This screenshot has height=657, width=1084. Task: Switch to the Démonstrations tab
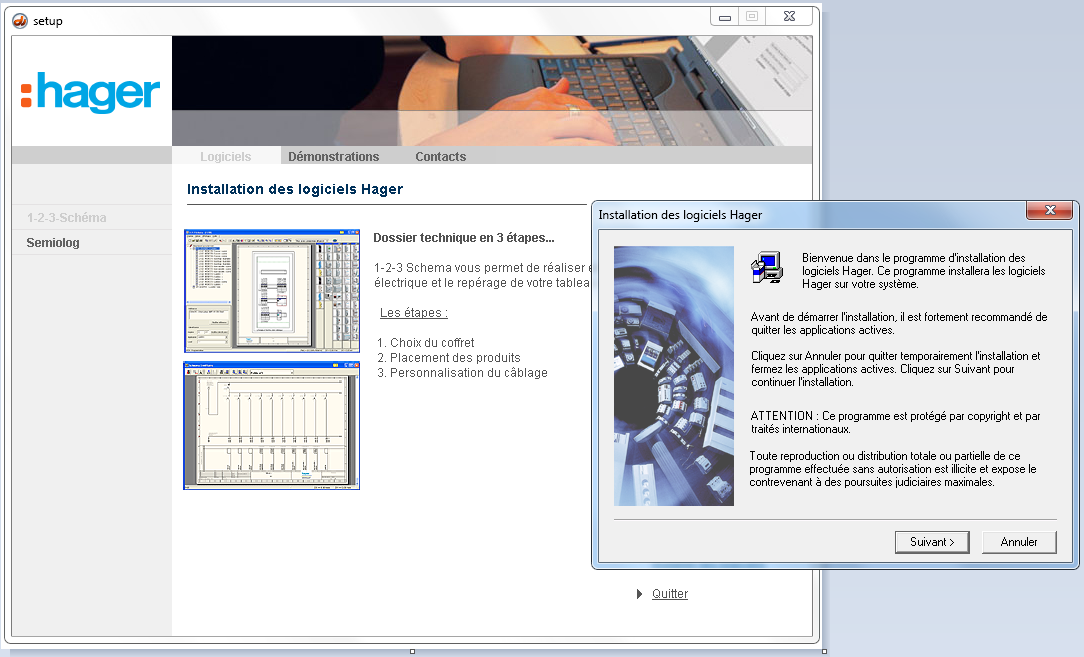coord(333,156)
